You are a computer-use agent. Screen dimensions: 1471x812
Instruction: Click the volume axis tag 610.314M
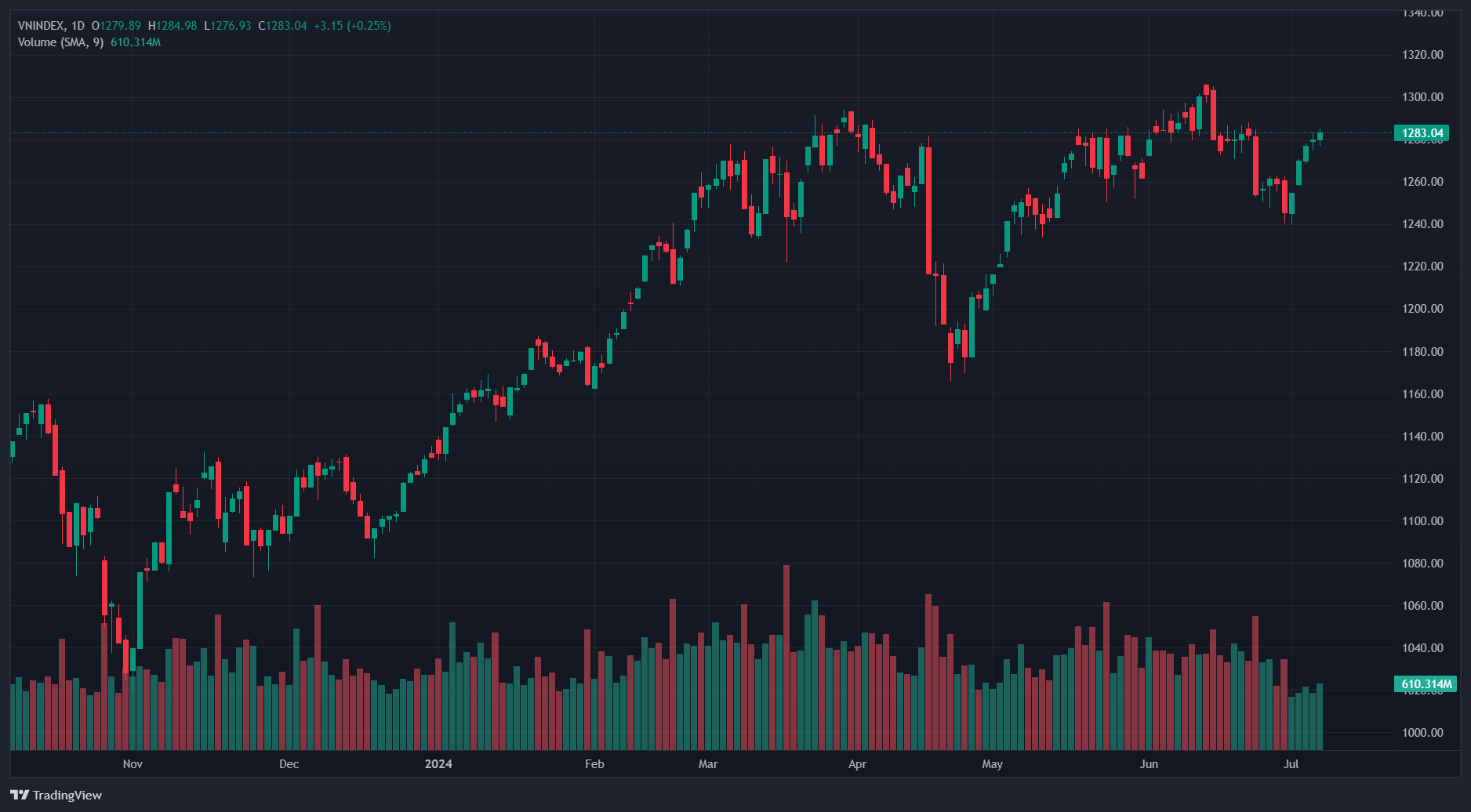click(1425, 683)
